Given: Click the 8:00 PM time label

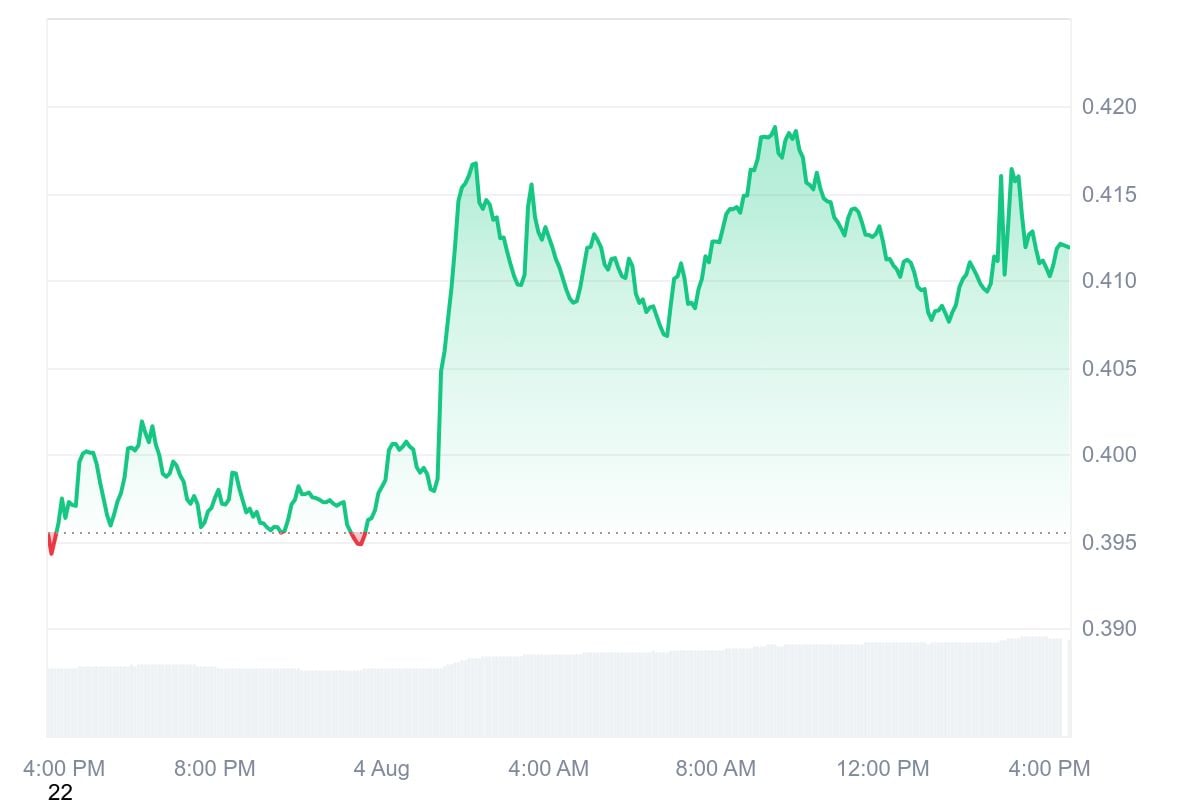Looking at the screenshot, I should [214, 769].
